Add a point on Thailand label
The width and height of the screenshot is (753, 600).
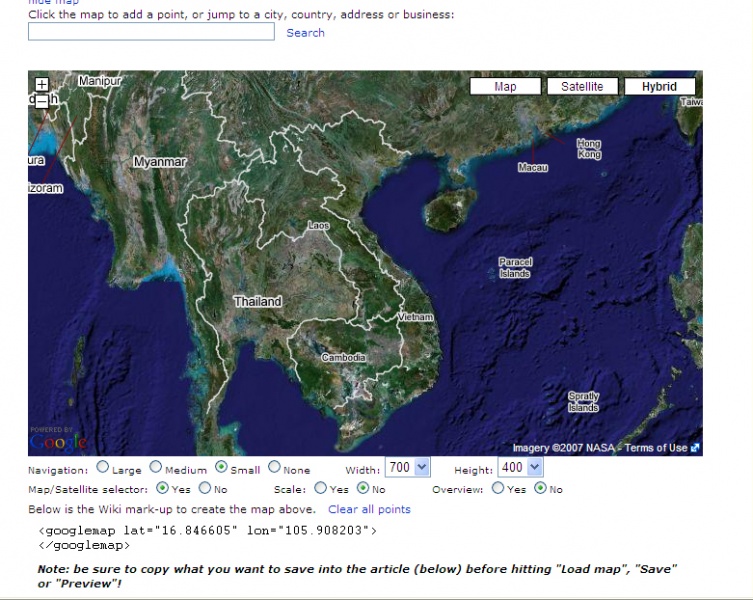click(257, 301)
